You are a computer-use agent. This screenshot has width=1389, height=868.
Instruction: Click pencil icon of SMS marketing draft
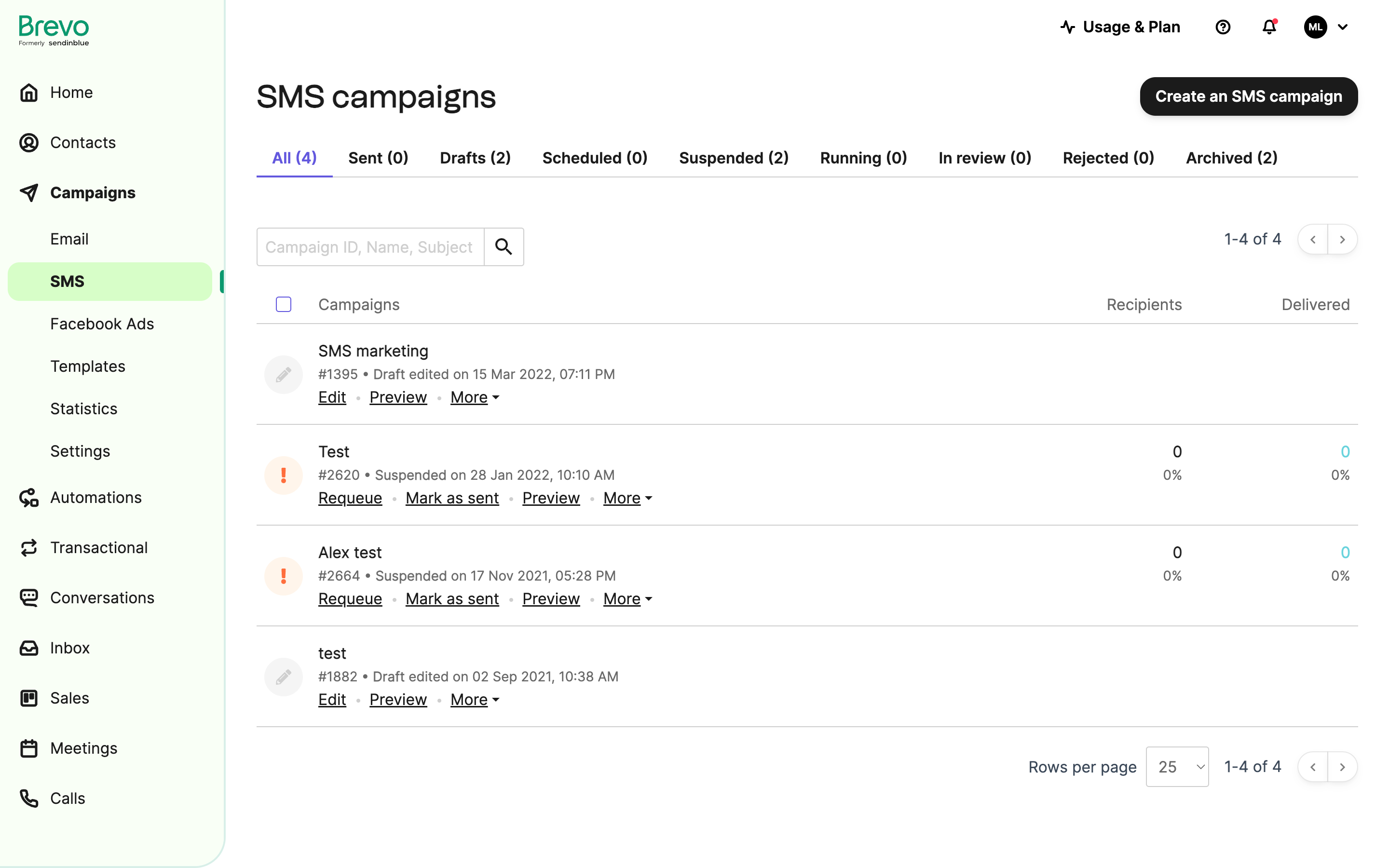pyautogui.click(x=283, y=375)
